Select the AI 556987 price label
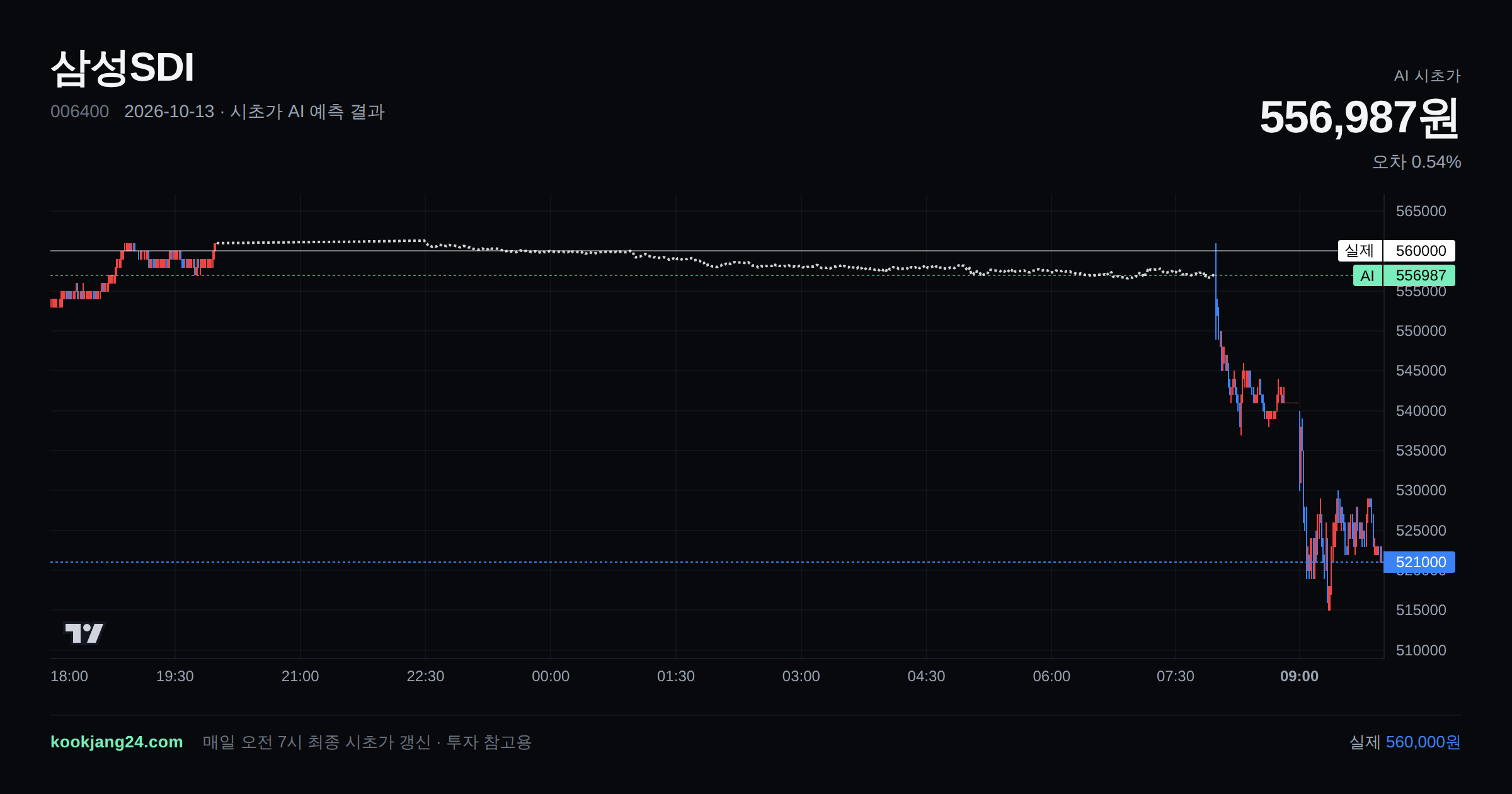Image resolution: width=1512 pixels, height=794 pixels. pyautogui.click(x=1404, y=275)
